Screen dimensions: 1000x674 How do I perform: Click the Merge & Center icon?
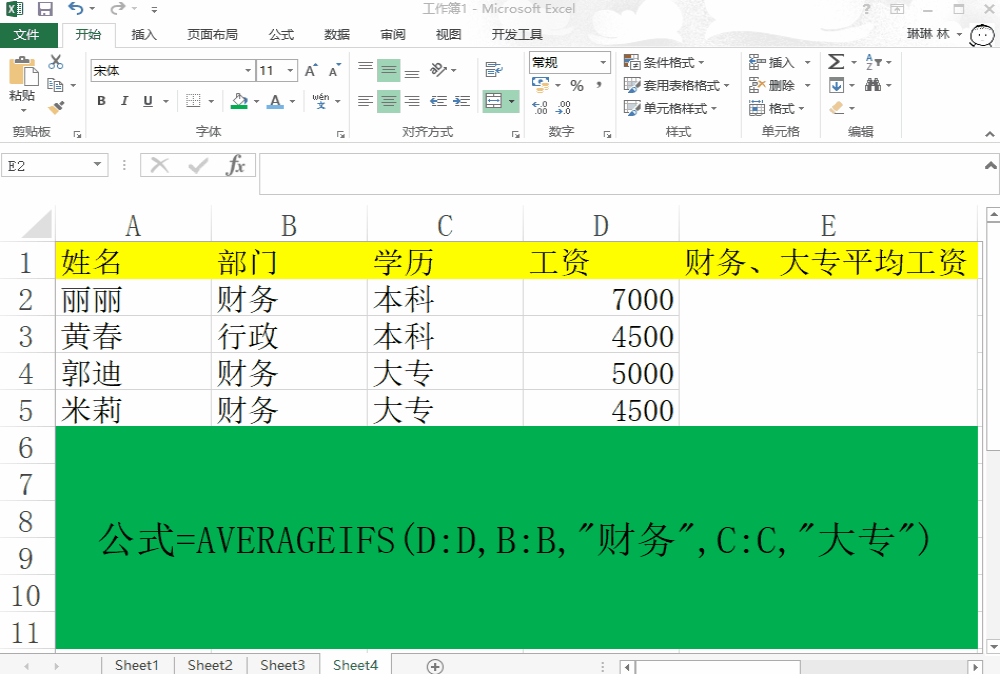494,102
